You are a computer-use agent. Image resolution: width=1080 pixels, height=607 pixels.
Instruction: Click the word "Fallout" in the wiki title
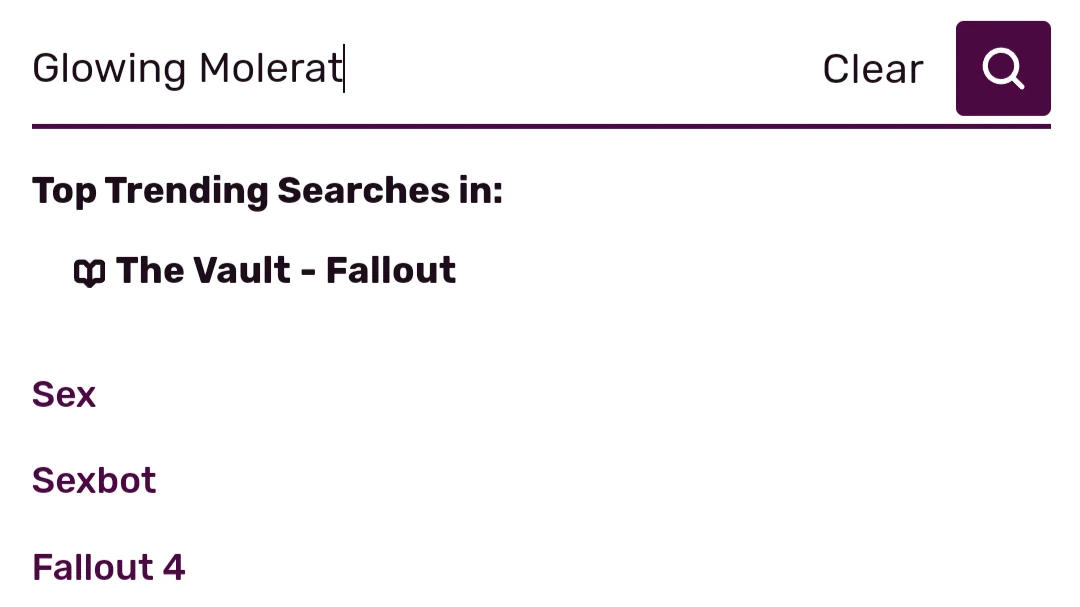pos(391,270)
